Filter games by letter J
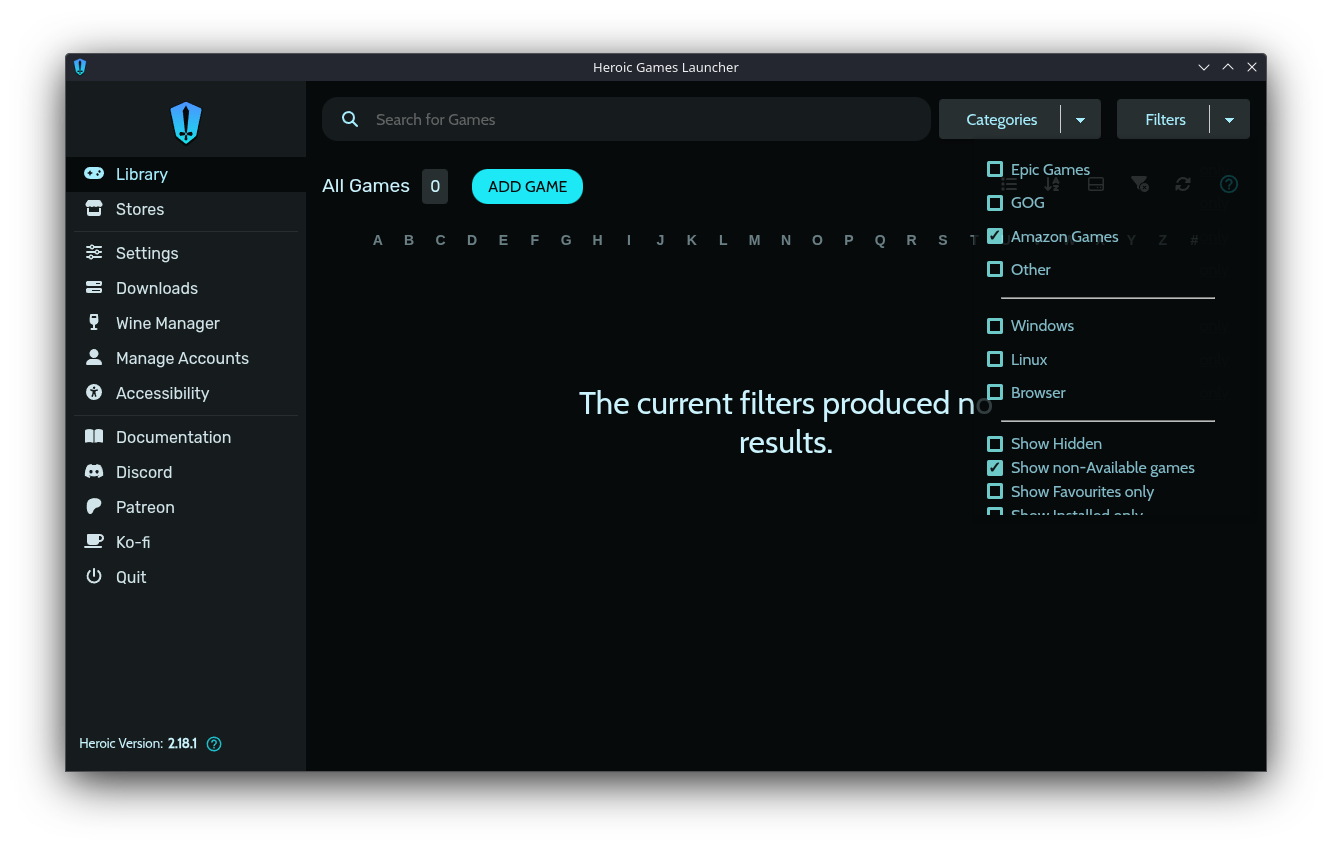 pos(660,240)
